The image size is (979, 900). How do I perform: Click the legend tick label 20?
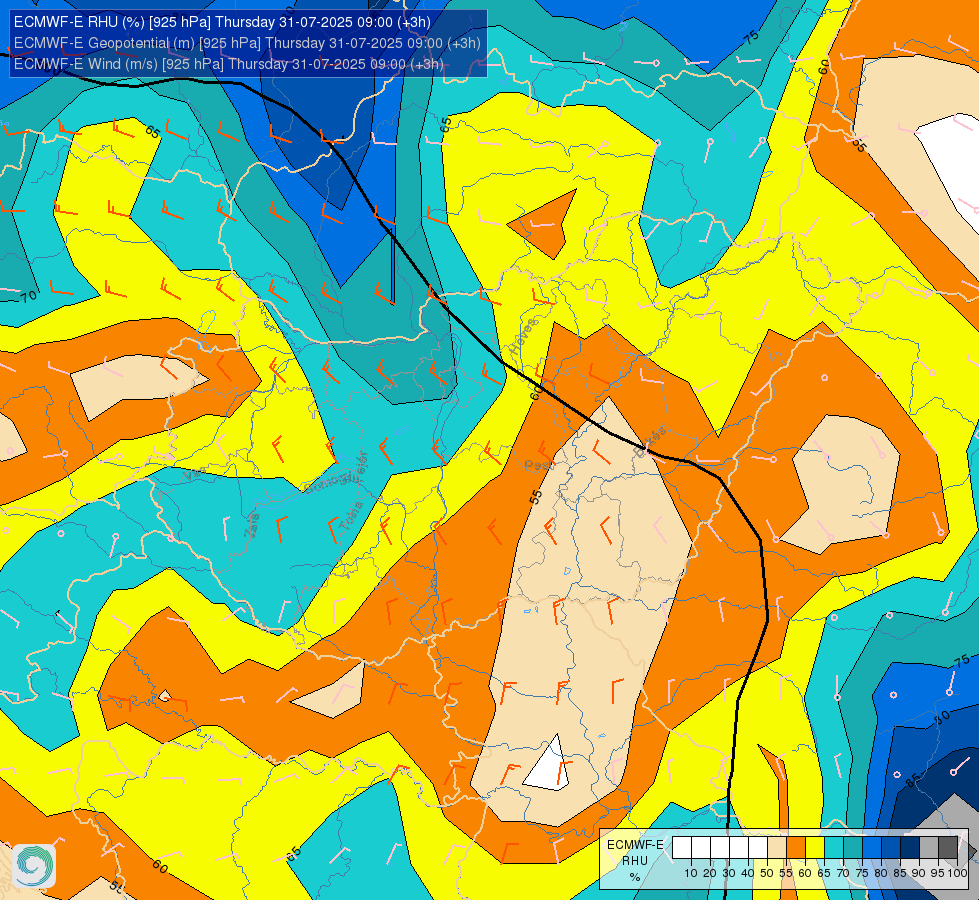point(710,873)
